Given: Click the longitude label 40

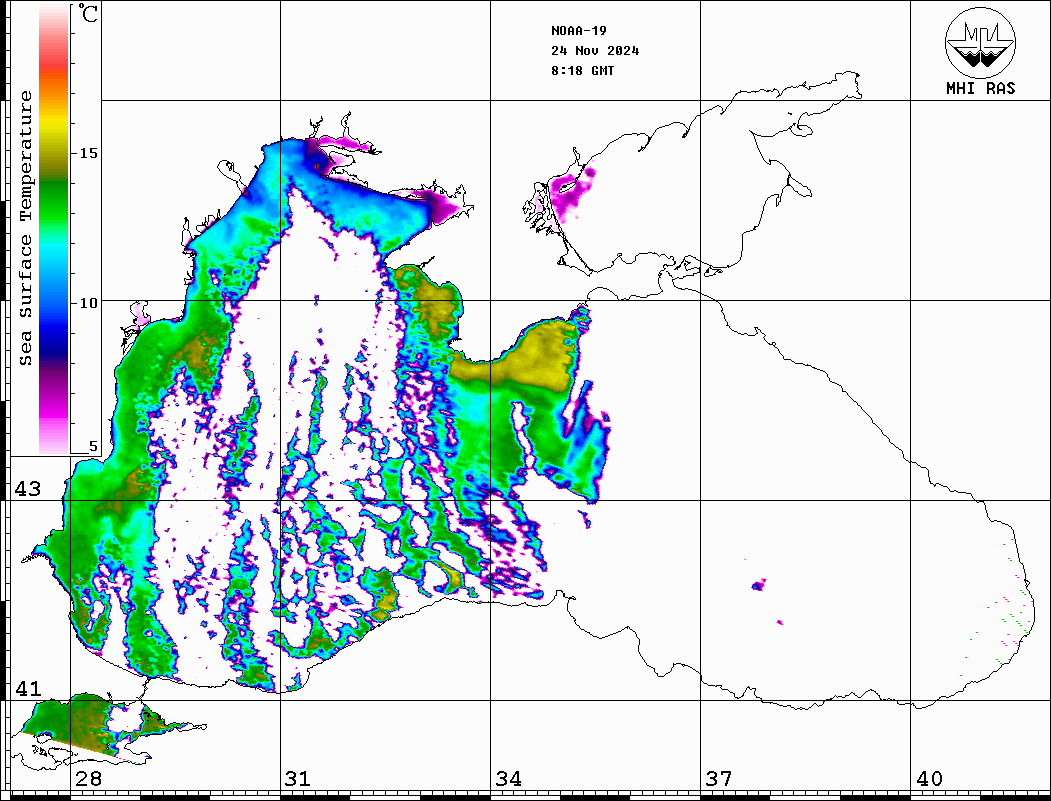Looking at the screenshot, I should tap(929, 779).
